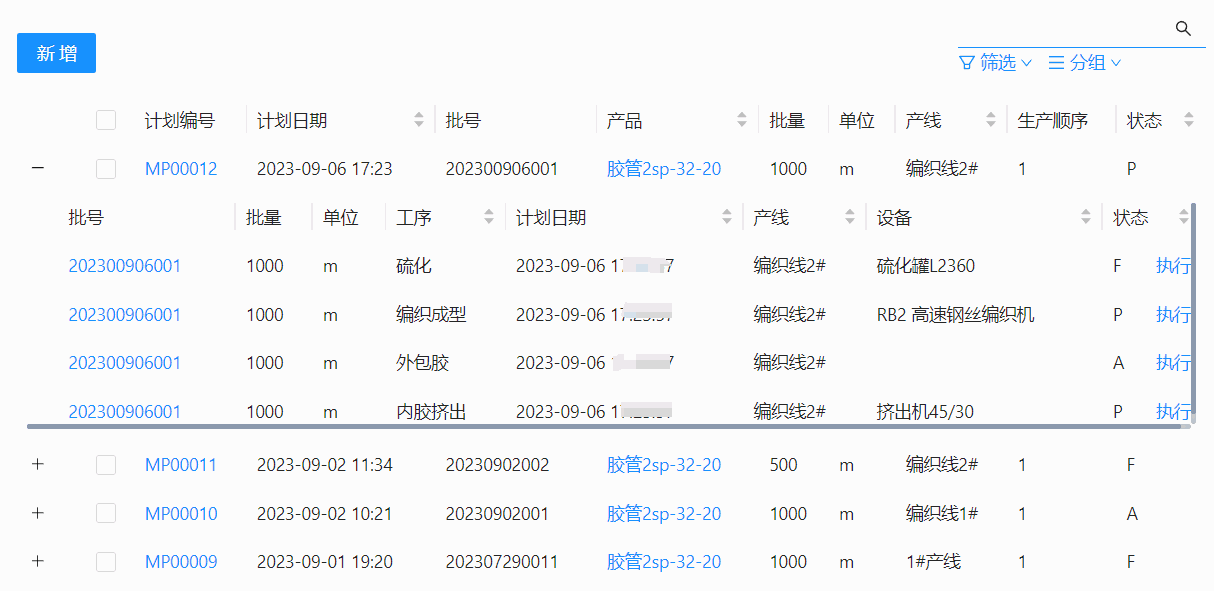Expand the MP00010 row

click(38, 513)
